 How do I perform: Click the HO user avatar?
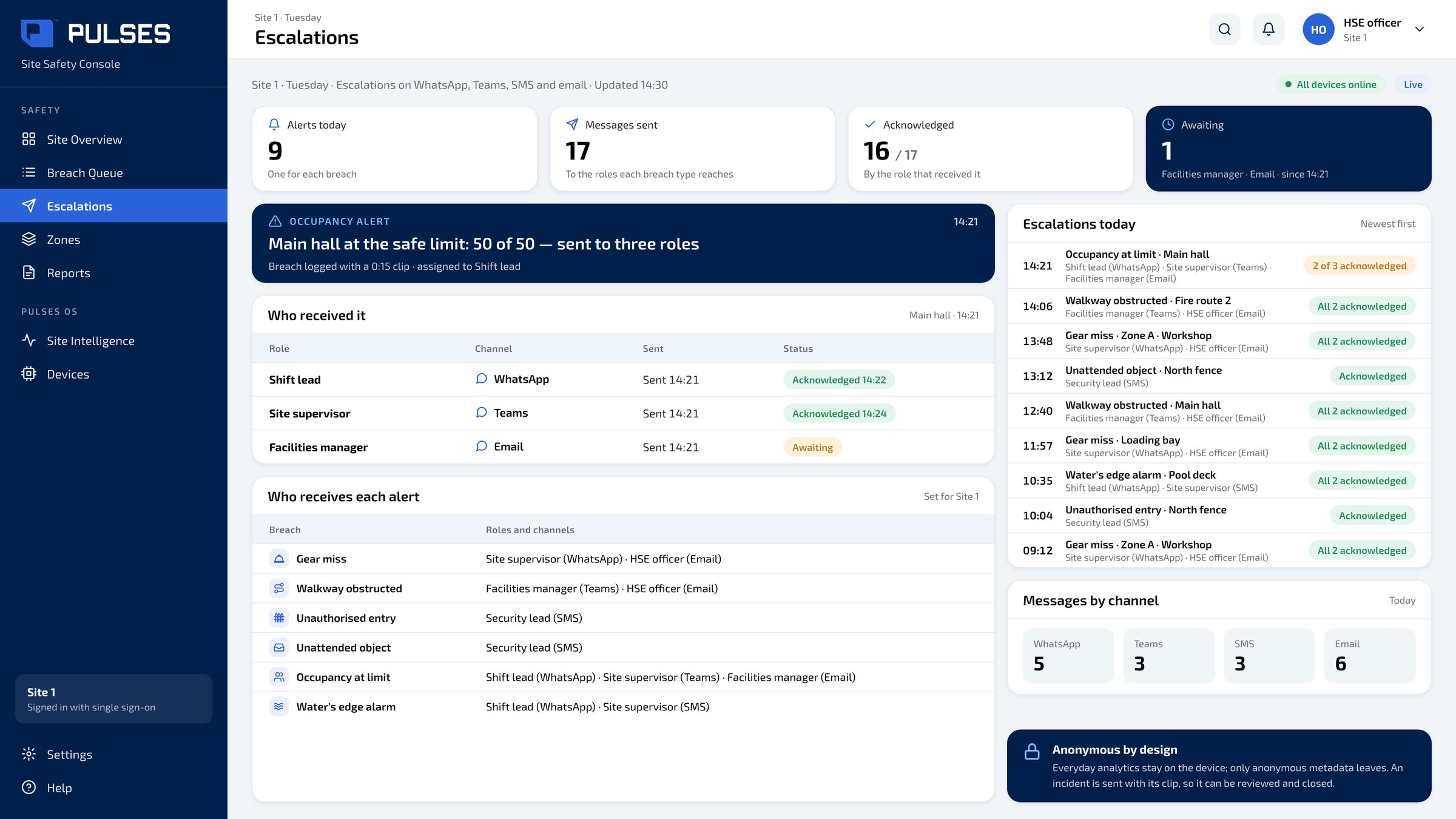[1318, 30]
